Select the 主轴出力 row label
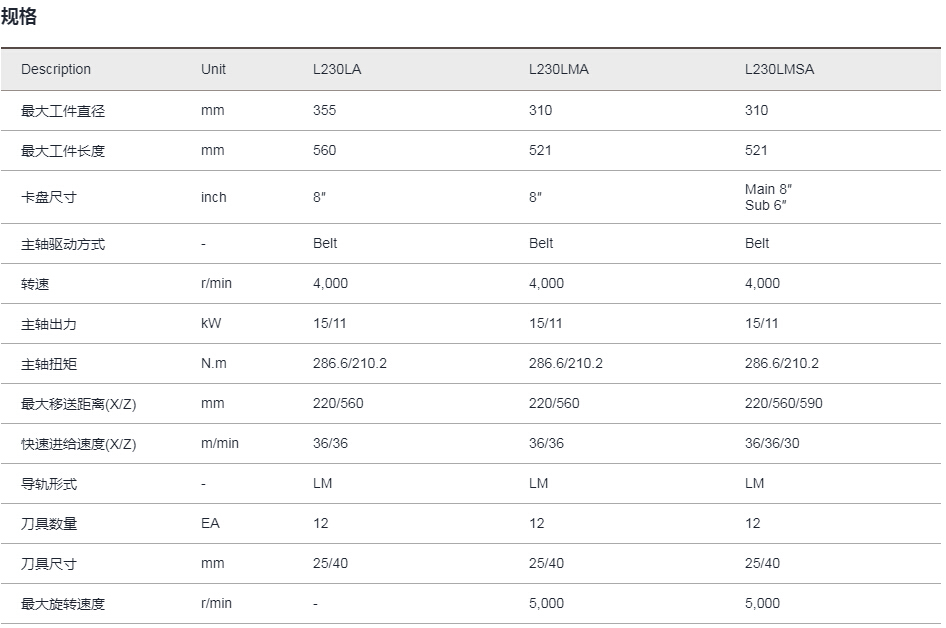The image size is (946, 628). (x=49, y=324)
